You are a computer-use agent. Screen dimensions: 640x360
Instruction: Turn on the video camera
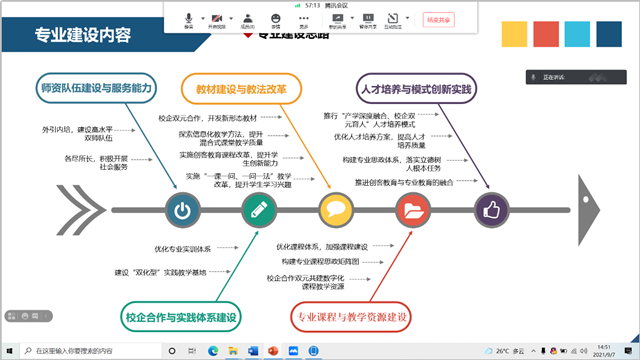217,20
